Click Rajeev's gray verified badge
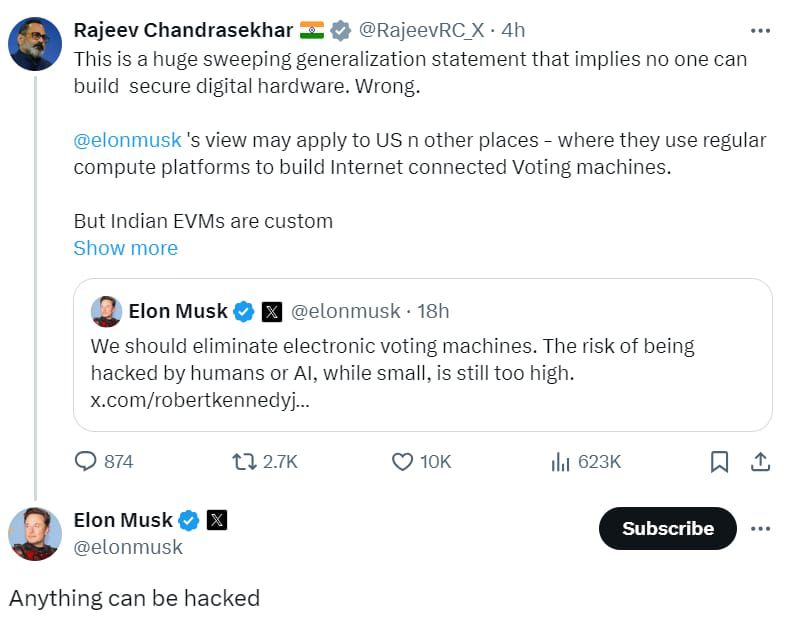Image resolution: width=789 pixels, height=625 pixels. click(x=341, y=30)
